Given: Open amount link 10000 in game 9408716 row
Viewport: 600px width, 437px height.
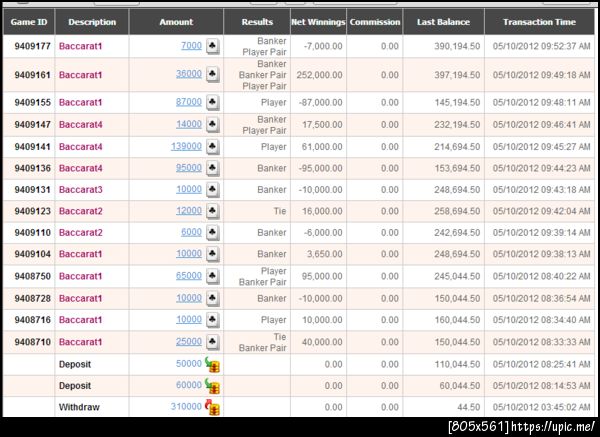Looking at the screenshot, I should pyautogui.click(x=189, y=319).
